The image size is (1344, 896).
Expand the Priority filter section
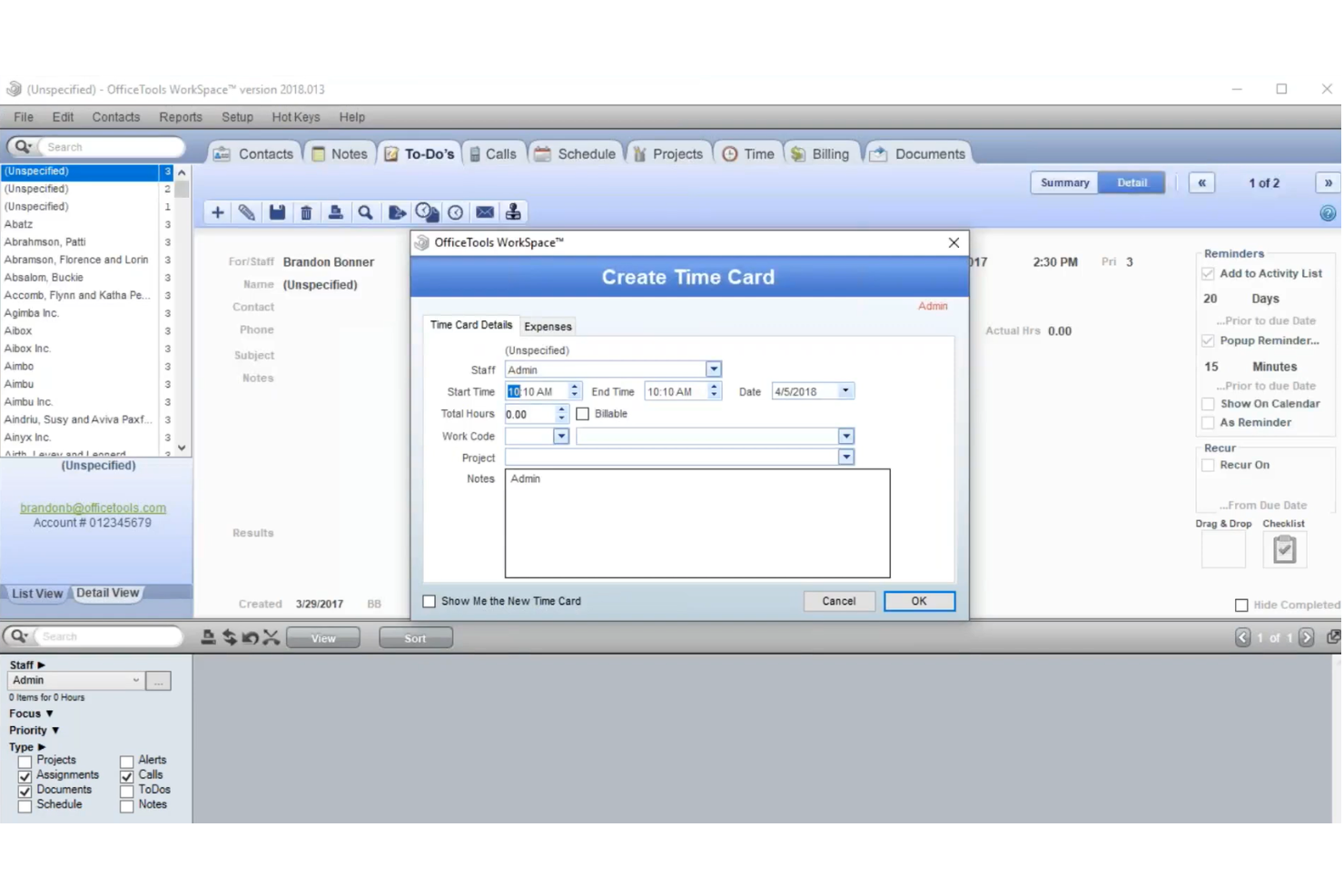pos(55,731)
